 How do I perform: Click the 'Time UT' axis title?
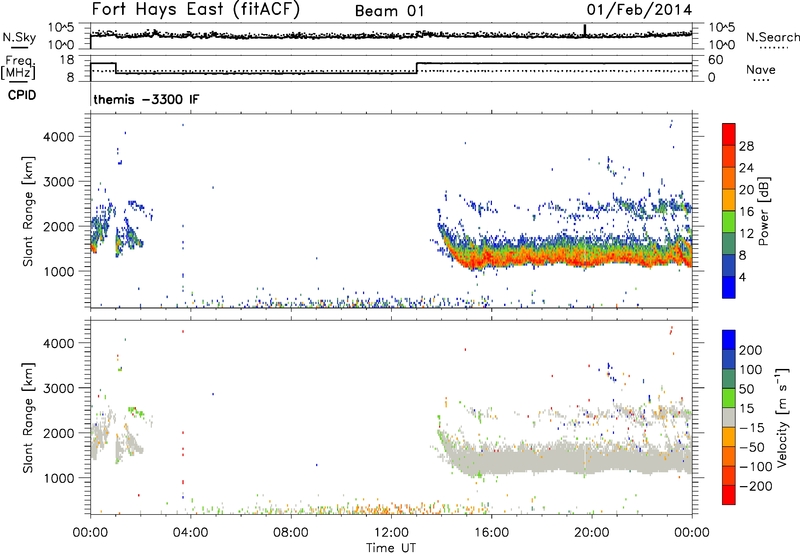click(391, 547)
